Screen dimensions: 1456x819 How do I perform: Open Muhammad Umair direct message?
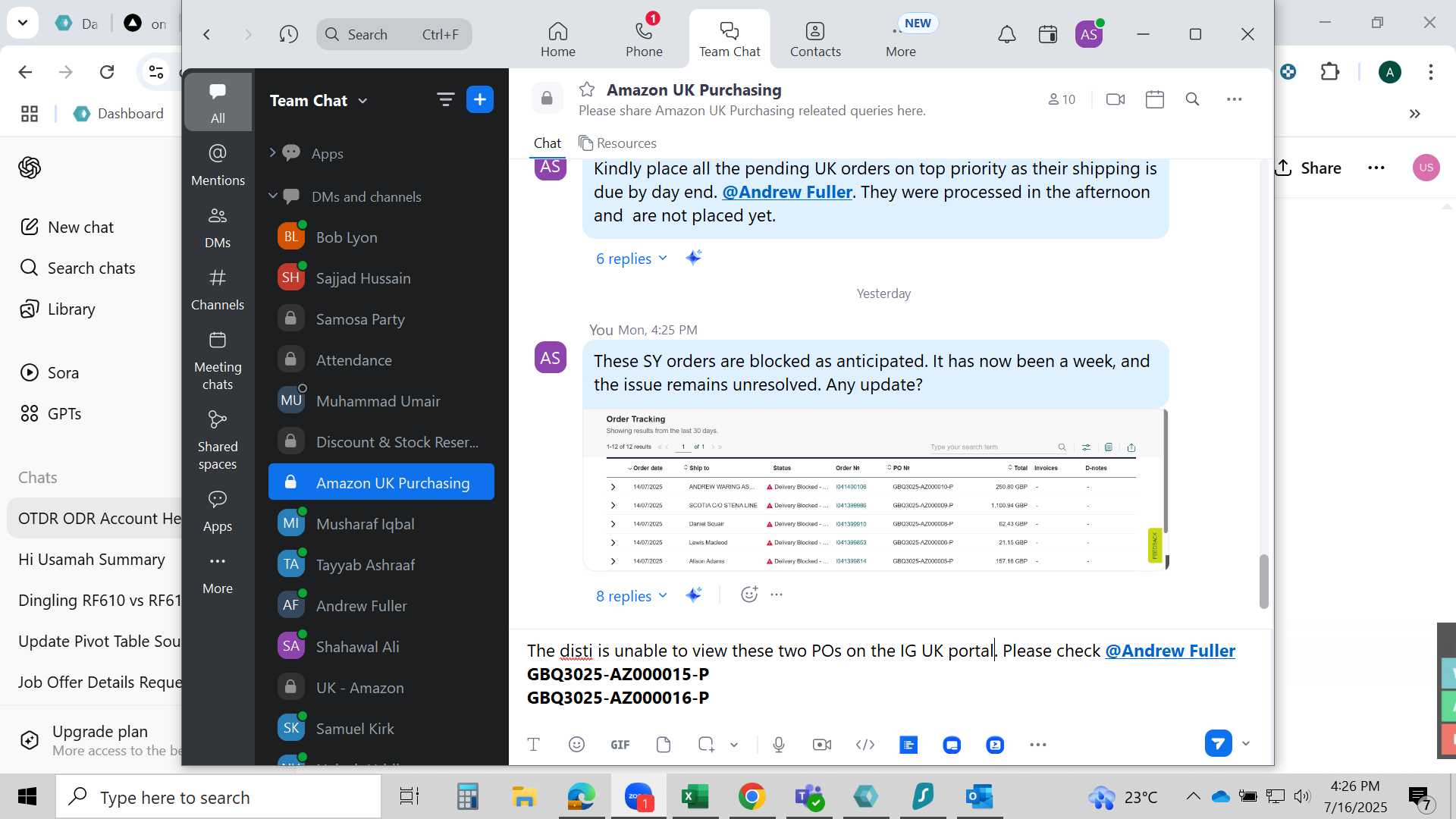click(x=381, y=401)
